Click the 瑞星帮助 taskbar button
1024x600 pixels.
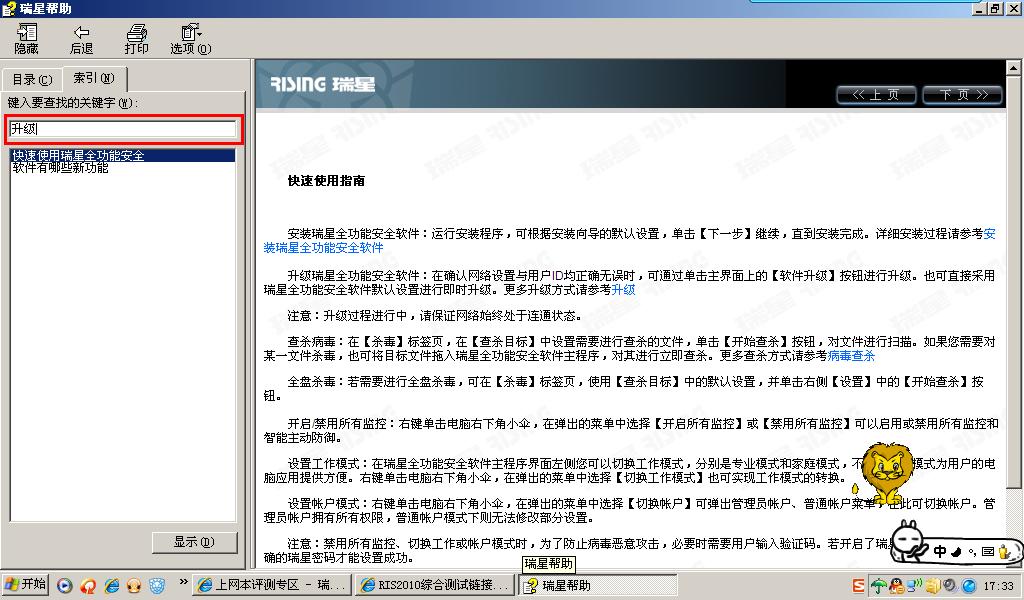point(598,585)
